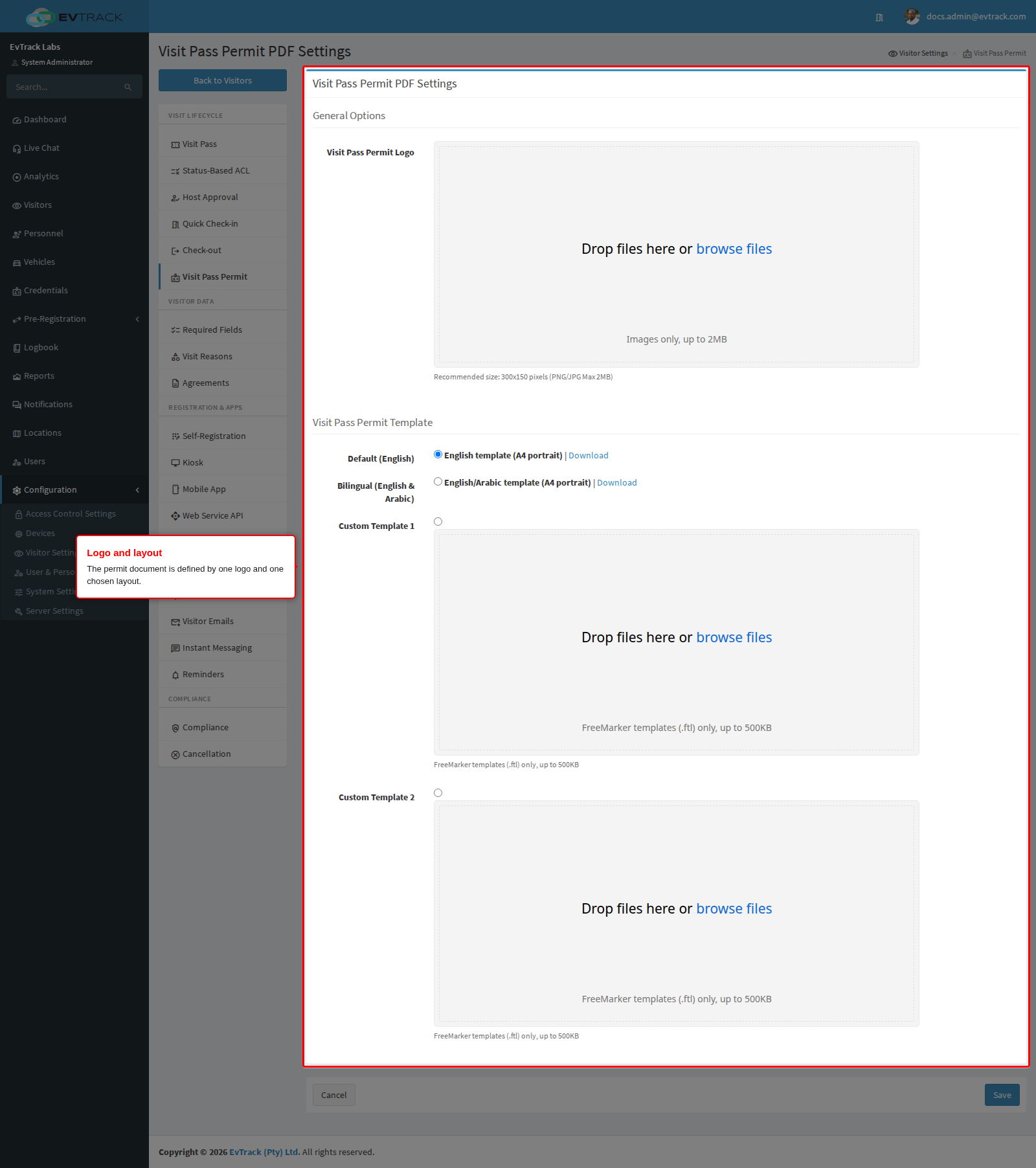This screenshot has width=1036, height=1168.
Task: Download the English A4 portrait template
Action: [588, 456]
